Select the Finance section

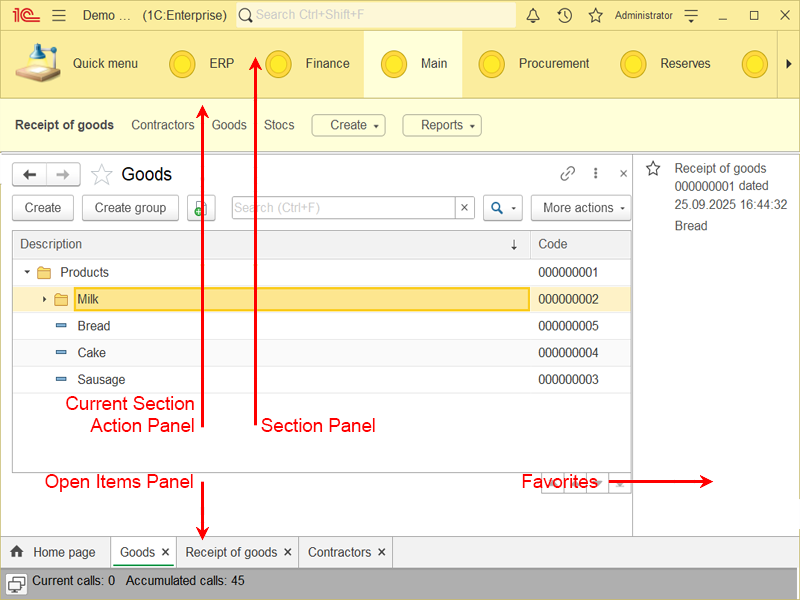click(327, 63)
